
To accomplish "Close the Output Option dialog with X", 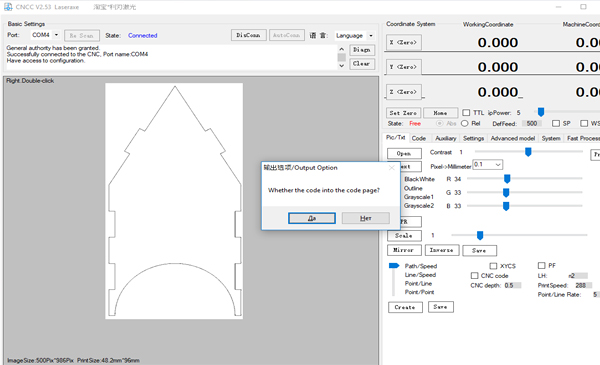I will pos(391,168).
